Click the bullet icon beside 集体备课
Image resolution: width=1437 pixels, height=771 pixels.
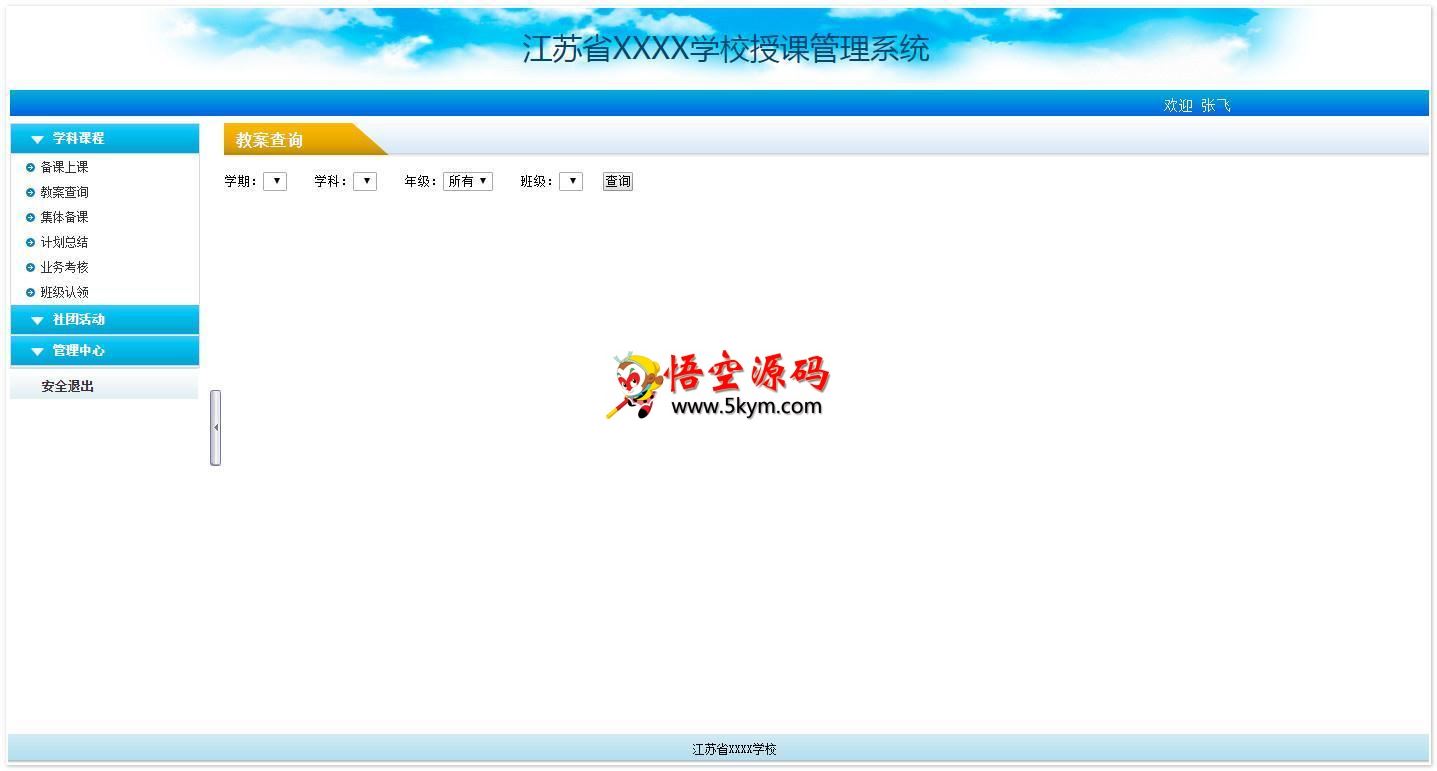[30, 217]
